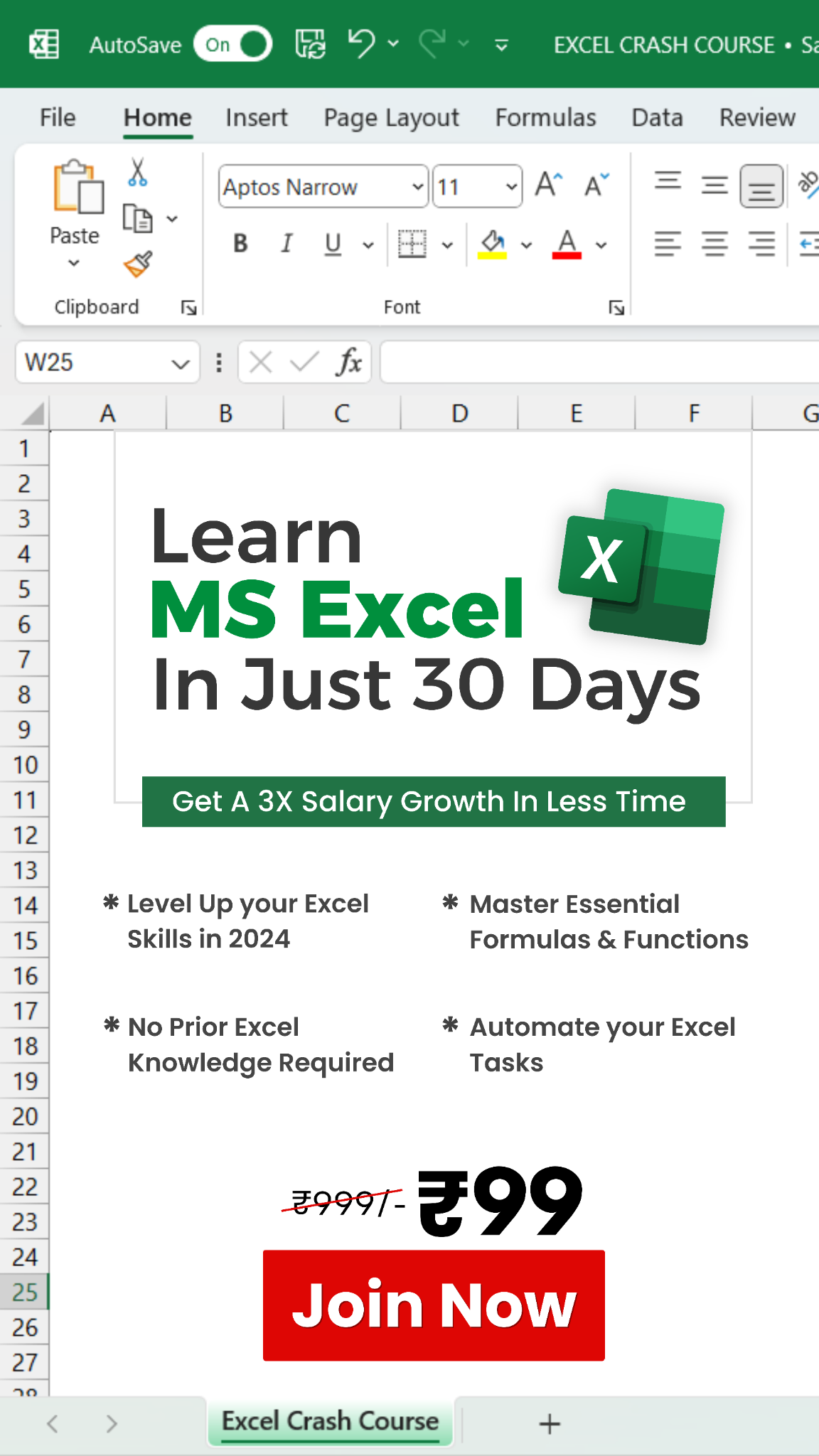This screenshot has height=1456, width=819.
Task: Select row 12 header
Action: tap(24, 835)
